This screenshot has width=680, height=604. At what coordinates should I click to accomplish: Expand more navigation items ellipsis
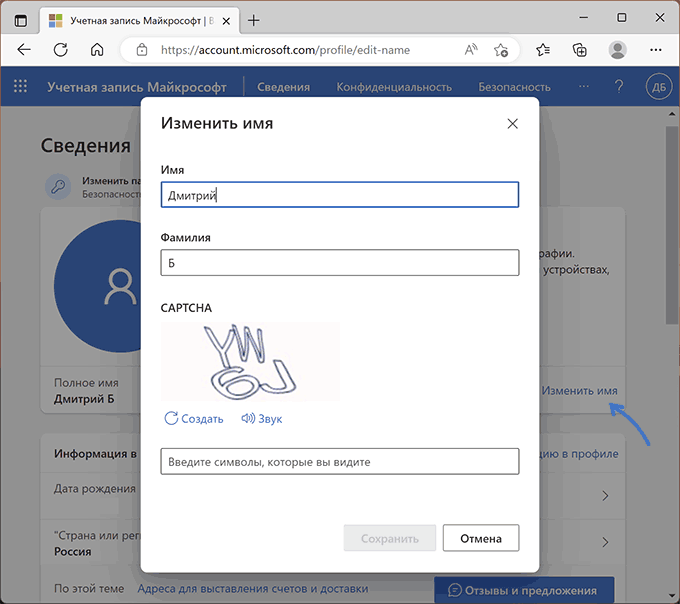[584, 86]
